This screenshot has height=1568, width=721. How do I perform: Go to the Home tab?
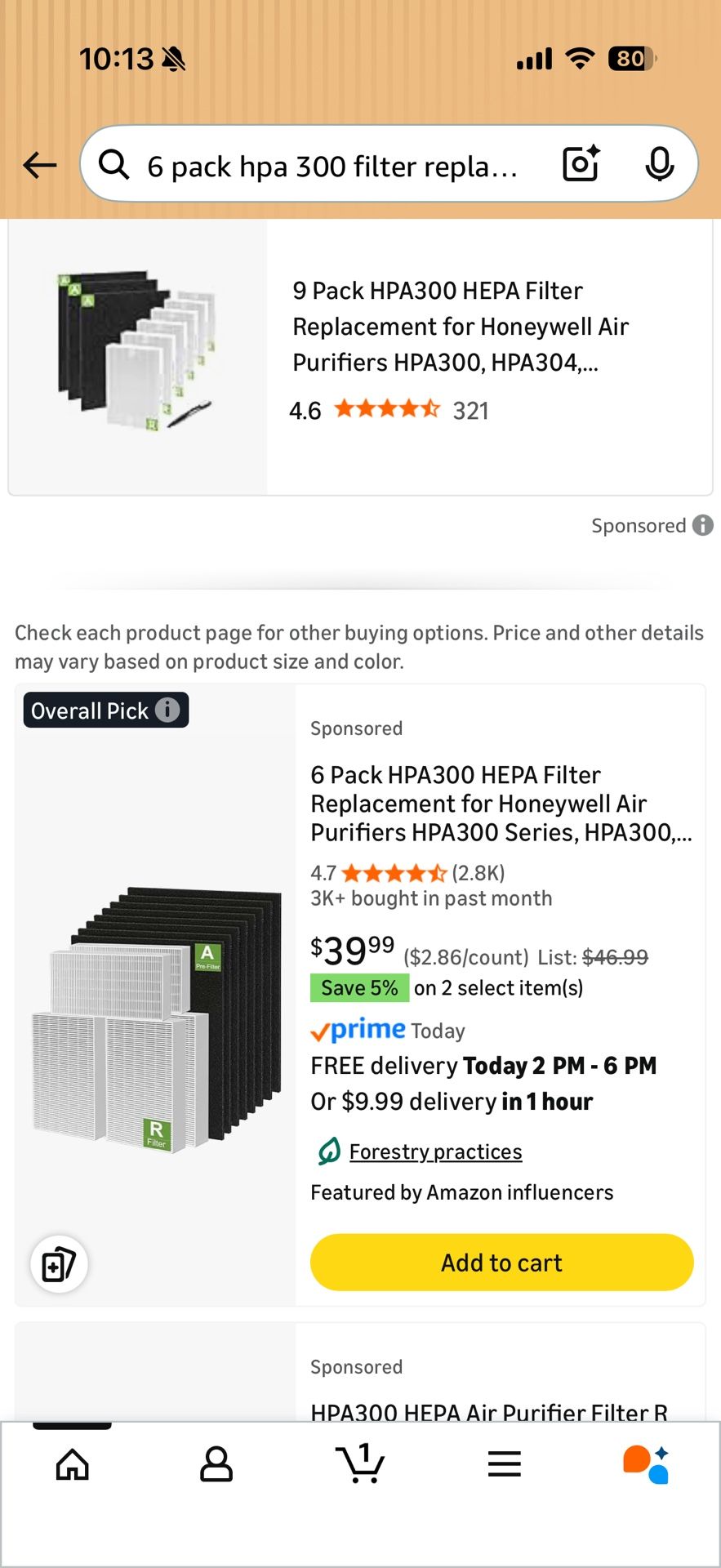click(x=73, y=1465)
